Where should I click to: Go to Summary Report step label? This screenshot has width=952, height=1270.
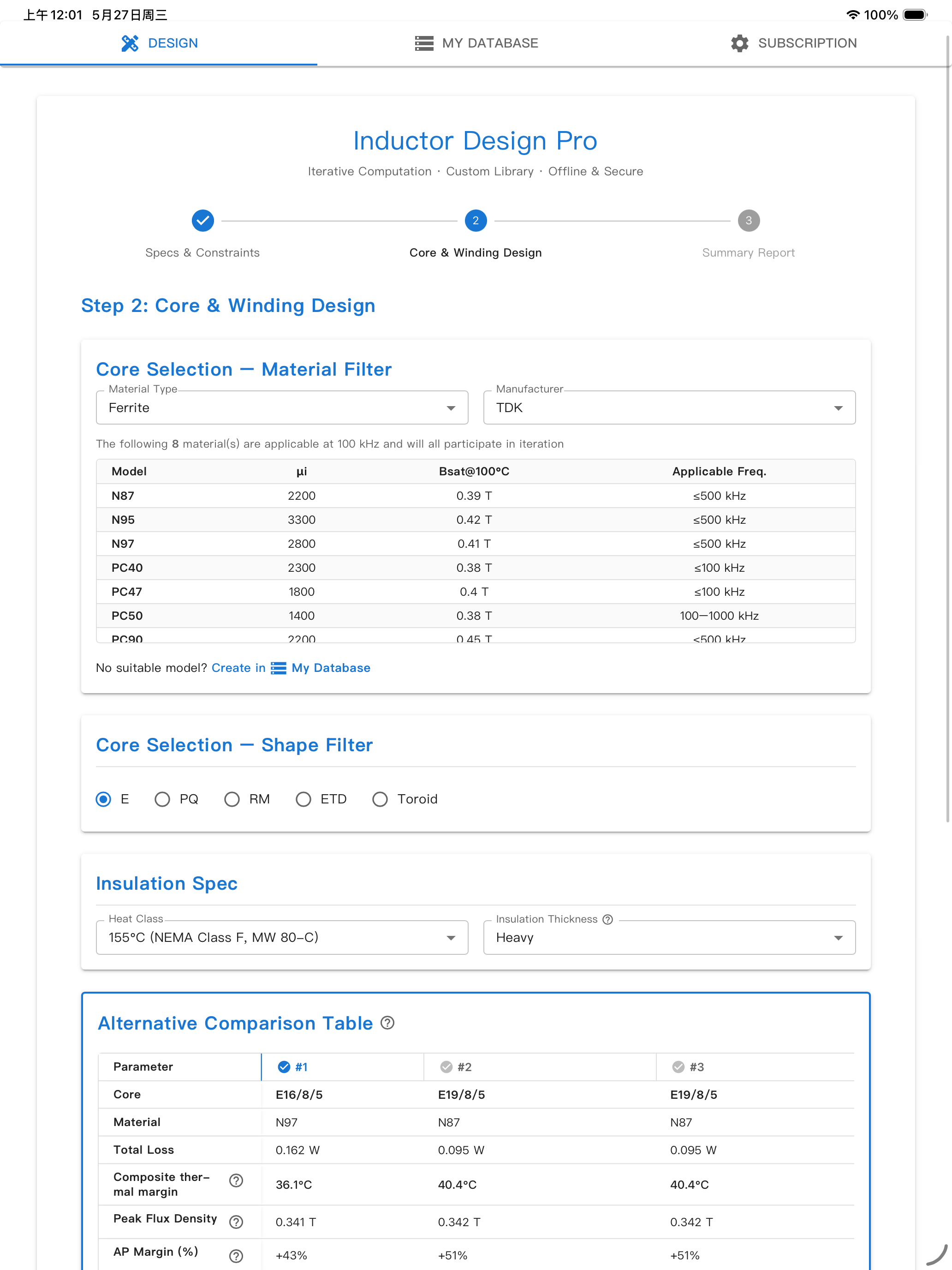[748, 252]
